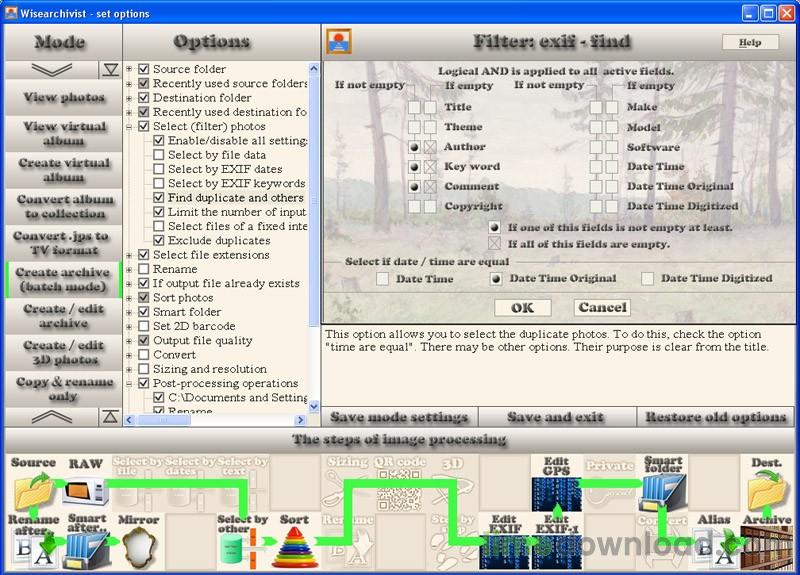This screenshot has width=800, height=575.
Task: Switch to Convert .jps to TV format
Action: [63, 243]
